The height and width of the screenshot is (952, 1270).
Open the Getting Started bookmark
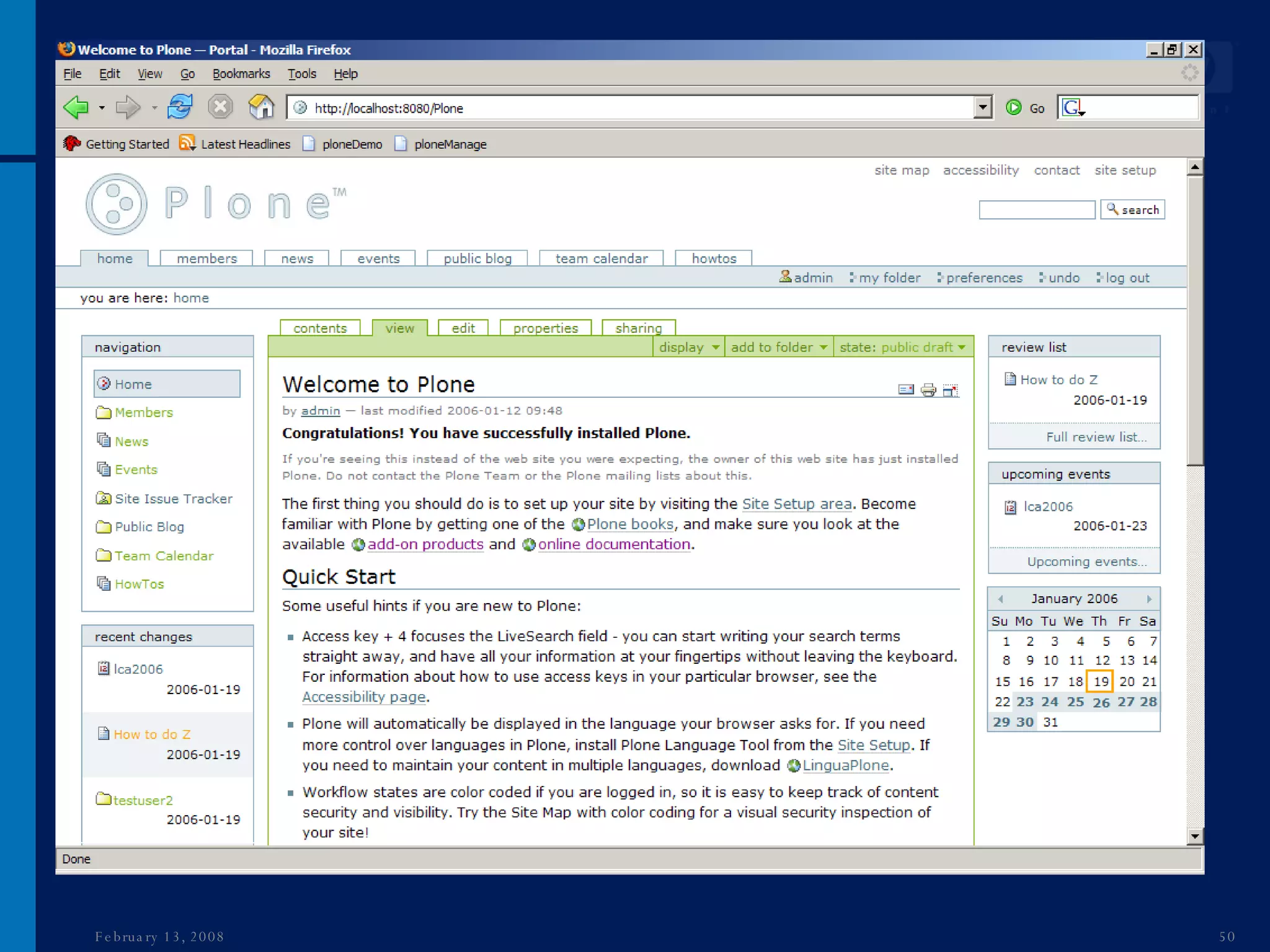[116, 144]
